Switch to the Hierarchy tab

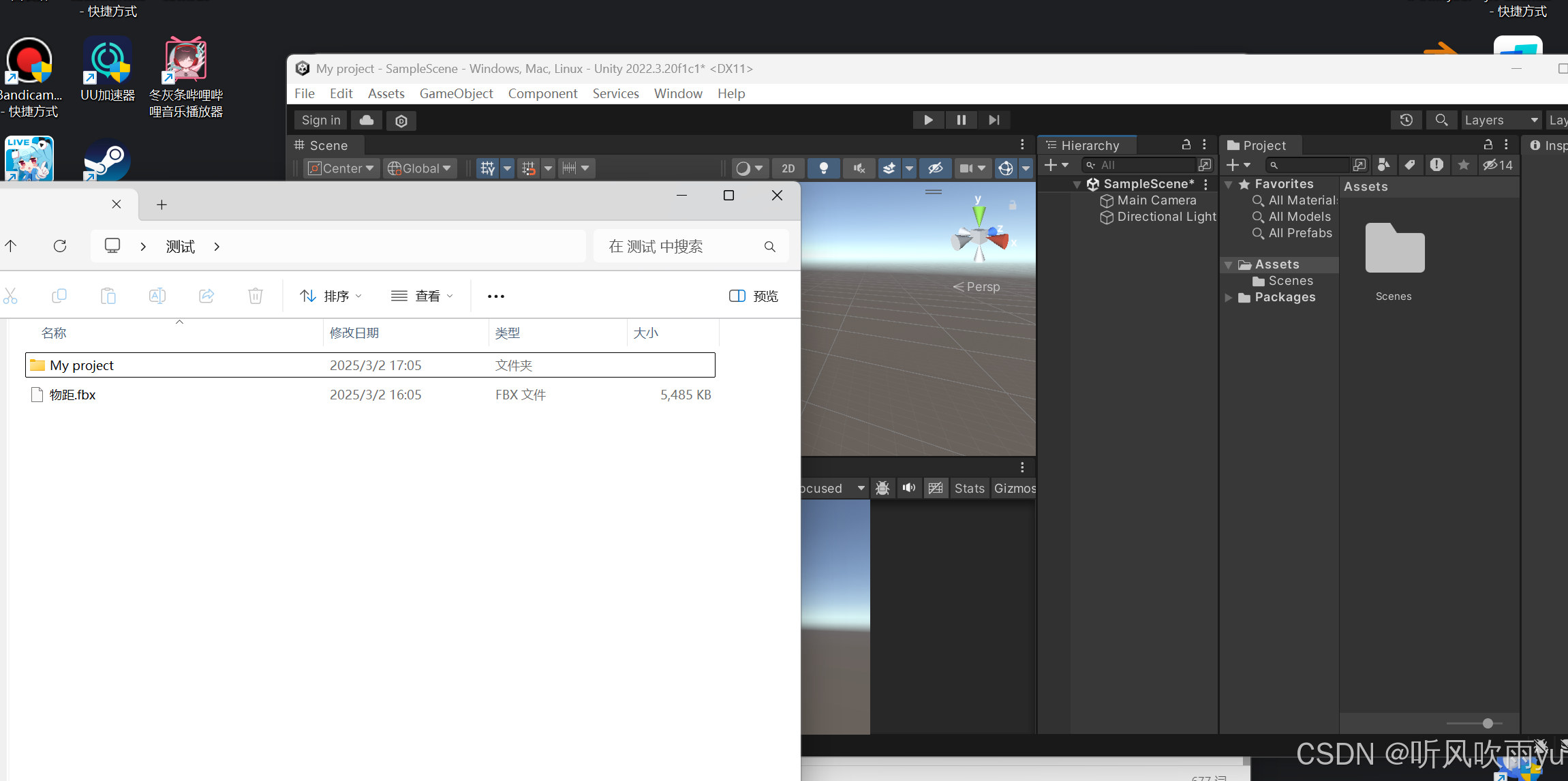coord(1089,145)
